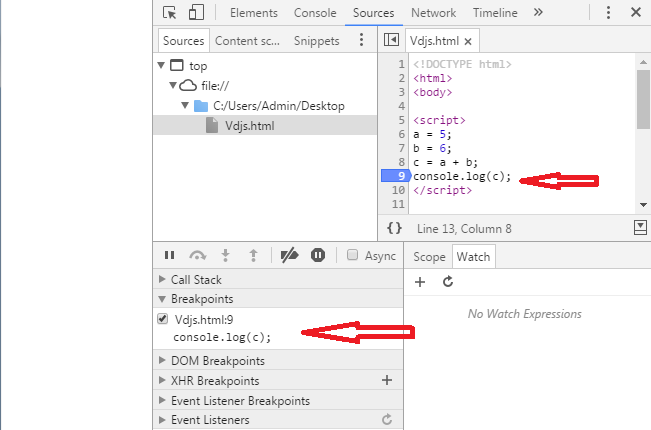The width and height of the screenshot is (651, 430).
Task: Click the inspect element picker icon
Action: (x=170, y=13)
